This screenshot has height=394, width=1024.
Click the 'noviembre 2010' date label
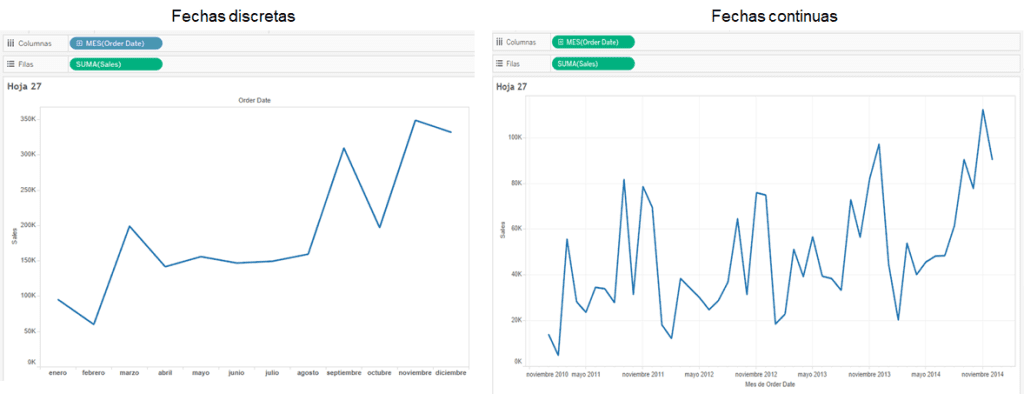(x=548, y=375)
